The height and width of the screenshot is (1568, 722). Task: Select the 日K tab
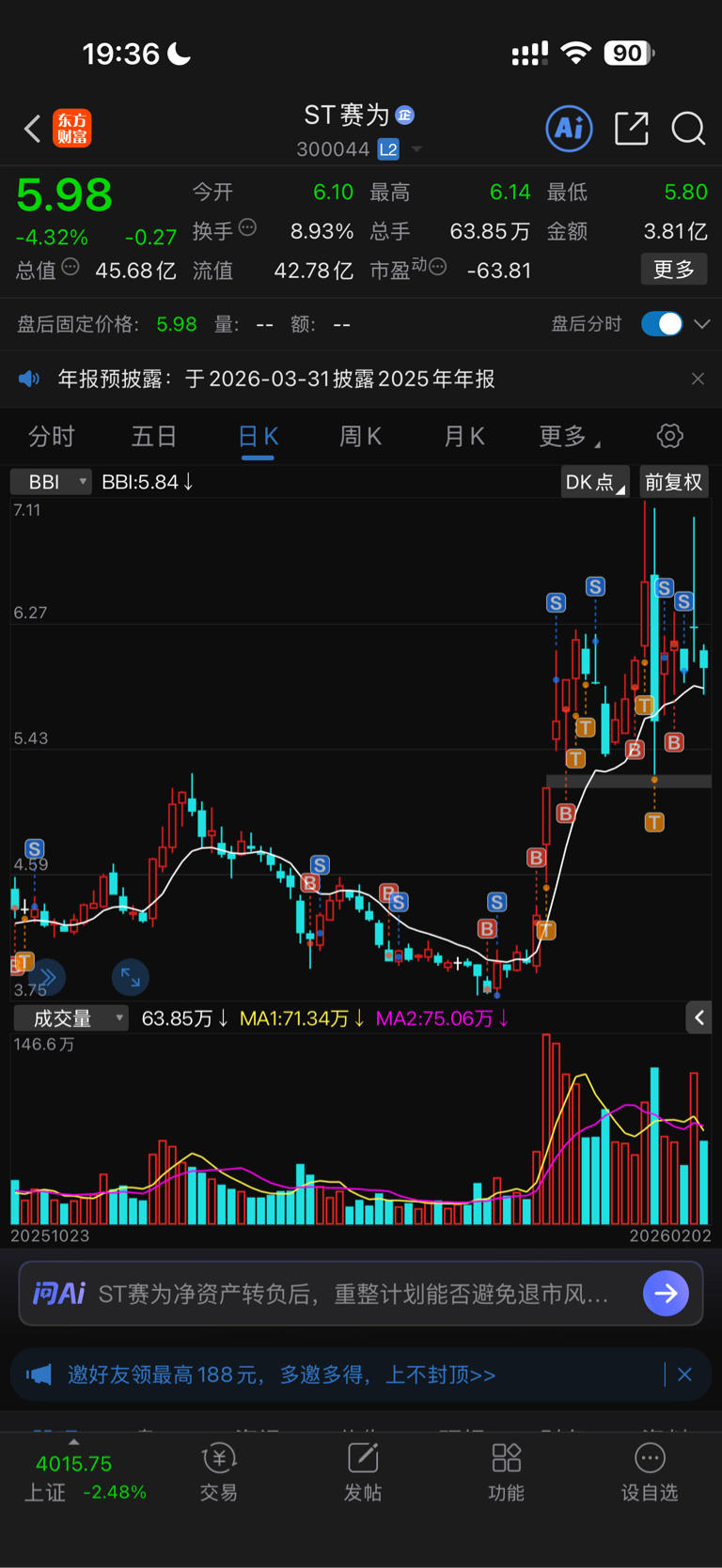258,436
